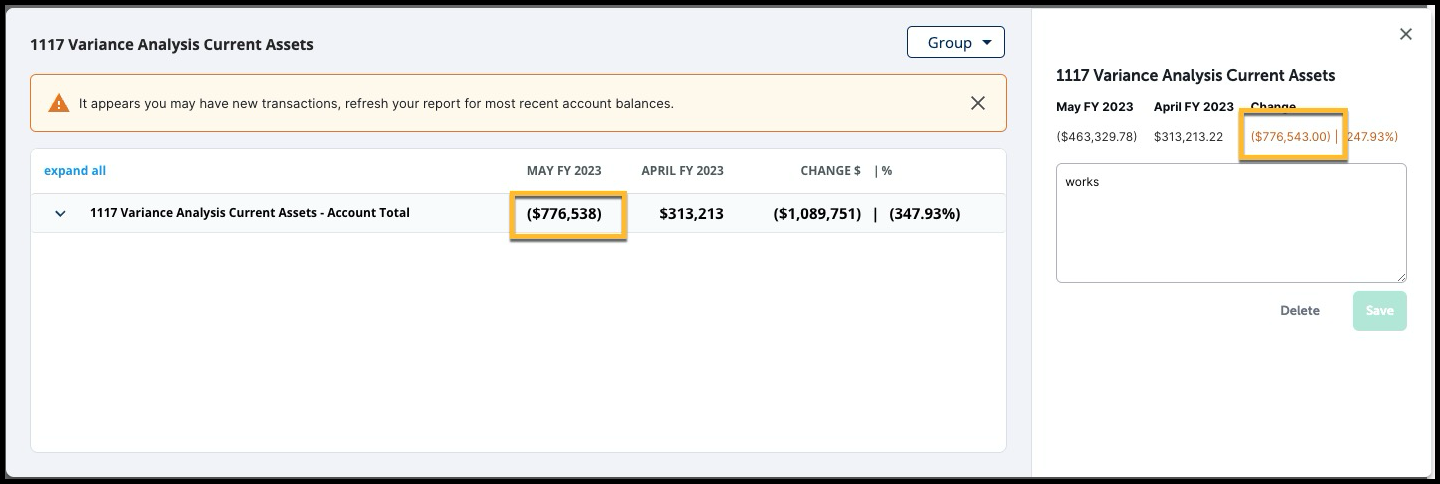1440x484 pixels.
Task: Click the ($776,543.00) change in side panel
Action: [x=1291, y=137]
